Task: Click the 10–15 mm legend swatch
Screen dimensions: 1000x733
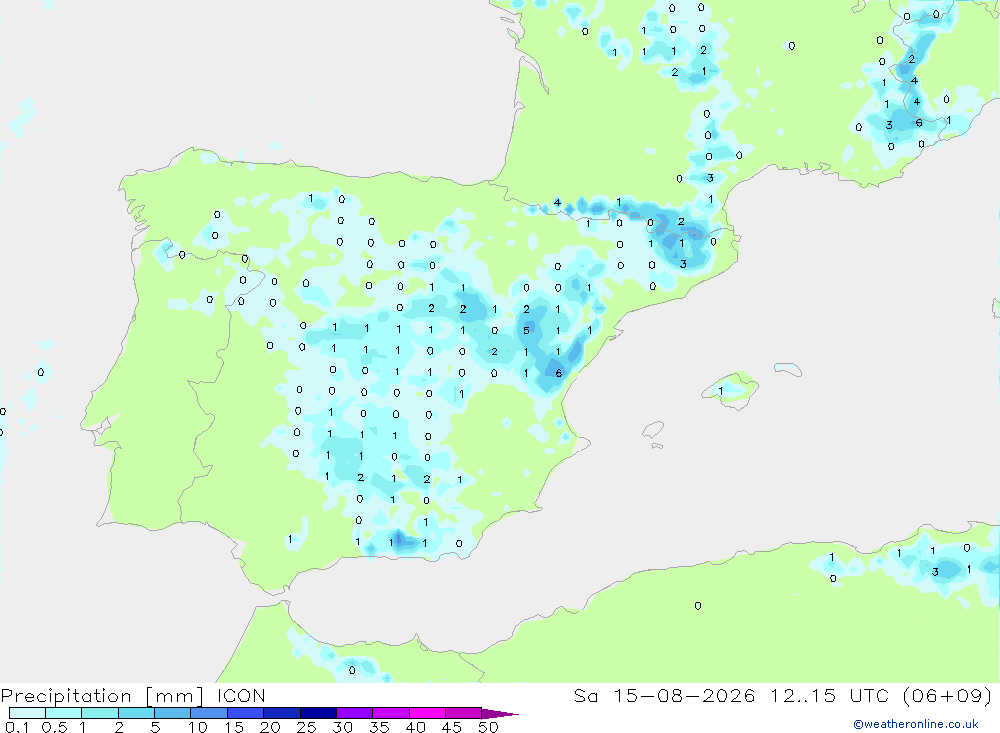Action: (209, 713)
